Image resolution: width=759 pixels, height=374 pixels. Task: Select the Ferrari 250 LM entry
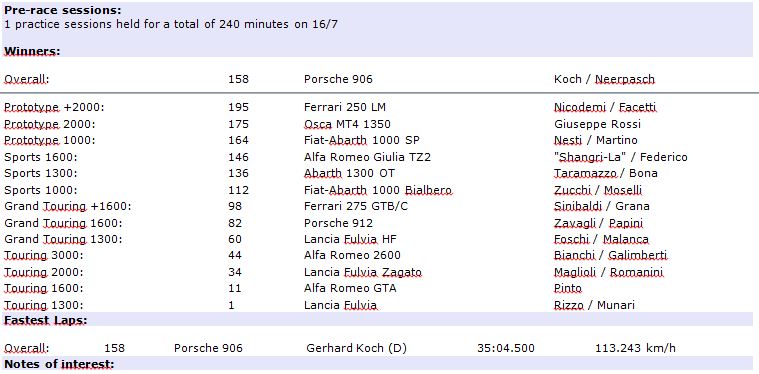345,107
